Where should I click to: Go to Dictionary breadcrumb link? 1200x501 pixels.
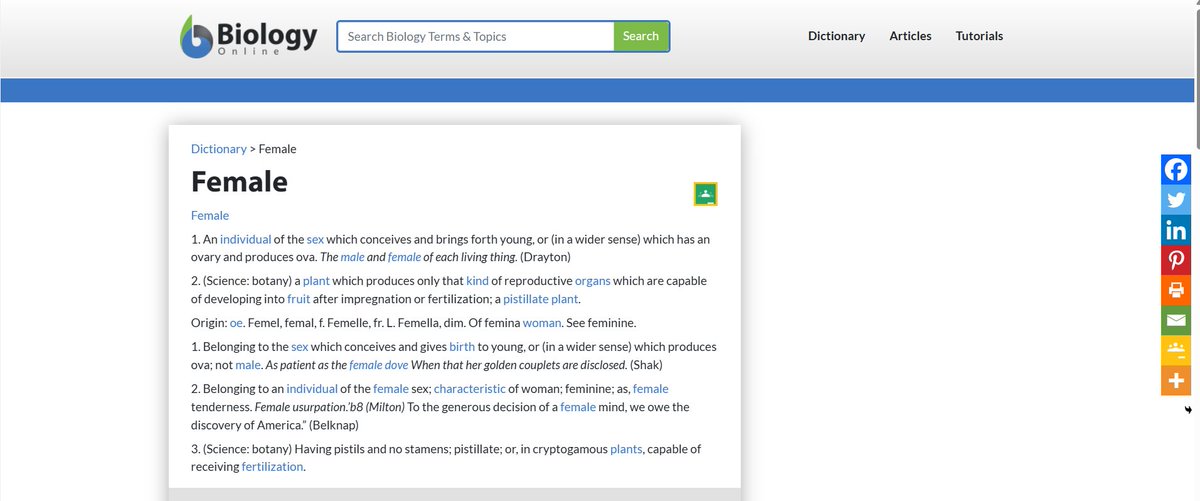tap(218, 149)
